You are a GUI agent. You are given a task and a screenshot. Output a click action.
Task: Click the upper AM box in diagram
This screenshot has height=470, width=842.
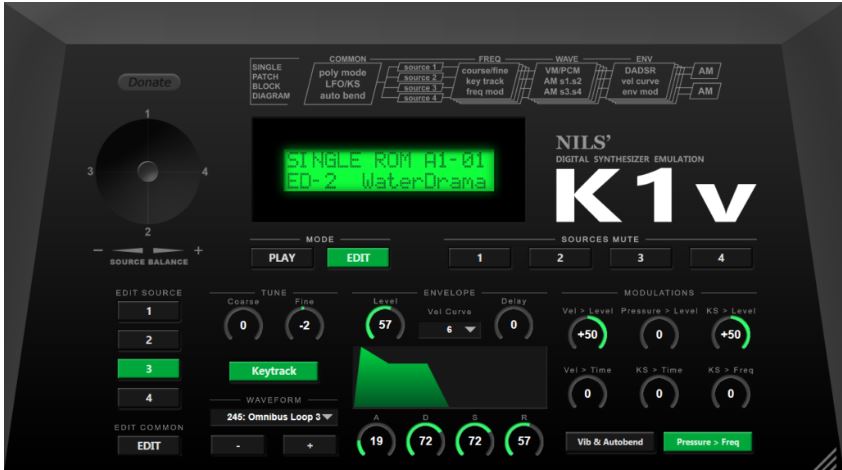[706, 71]
